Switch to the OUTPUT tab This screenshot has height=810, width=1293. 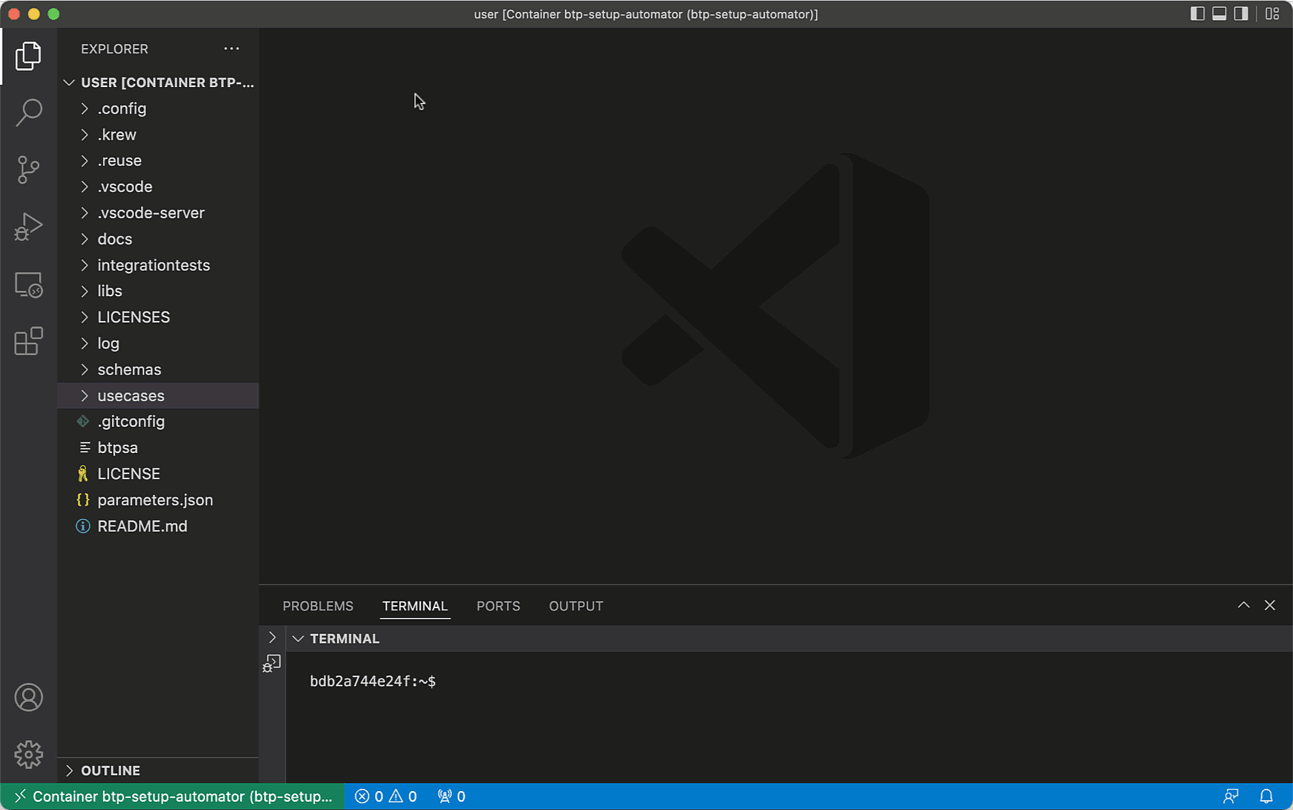click(576, 606)
